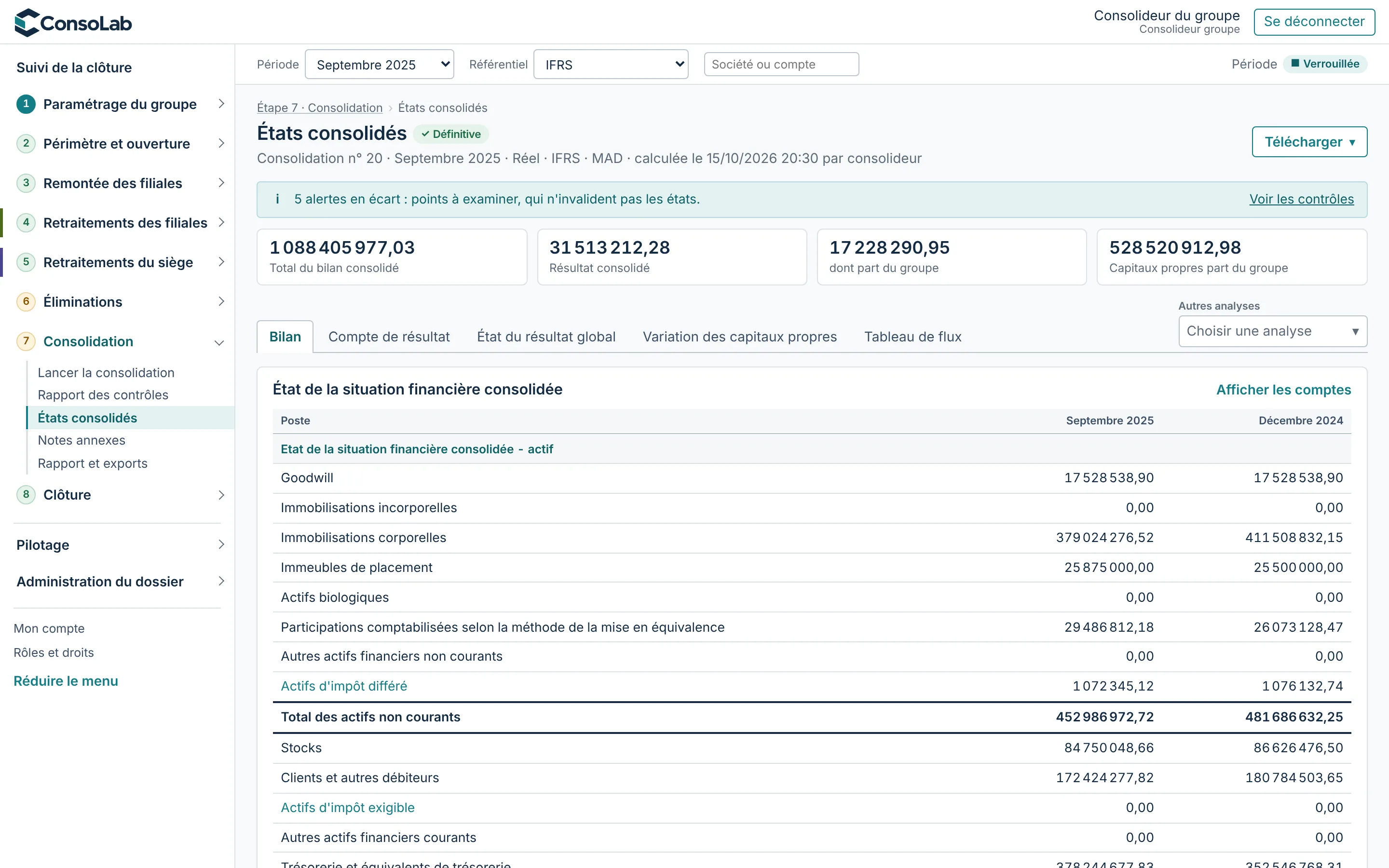
Task: Expand the Clôture section chevron
Action: point(221,495)
